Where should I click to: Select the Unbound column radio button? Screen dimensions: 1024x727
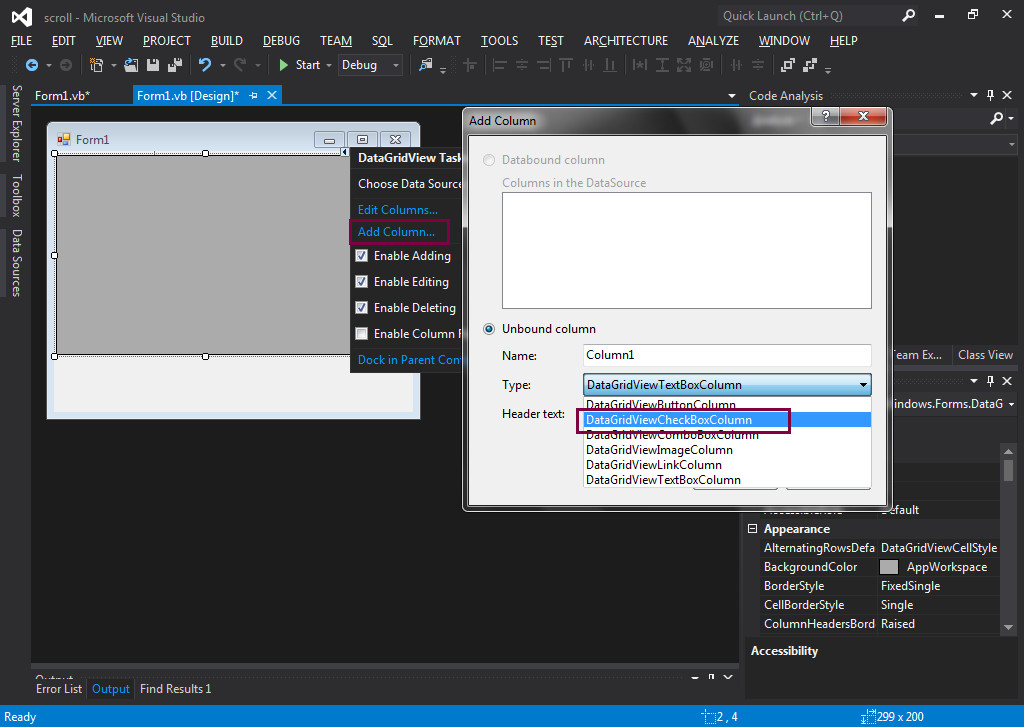coord(489,329)
